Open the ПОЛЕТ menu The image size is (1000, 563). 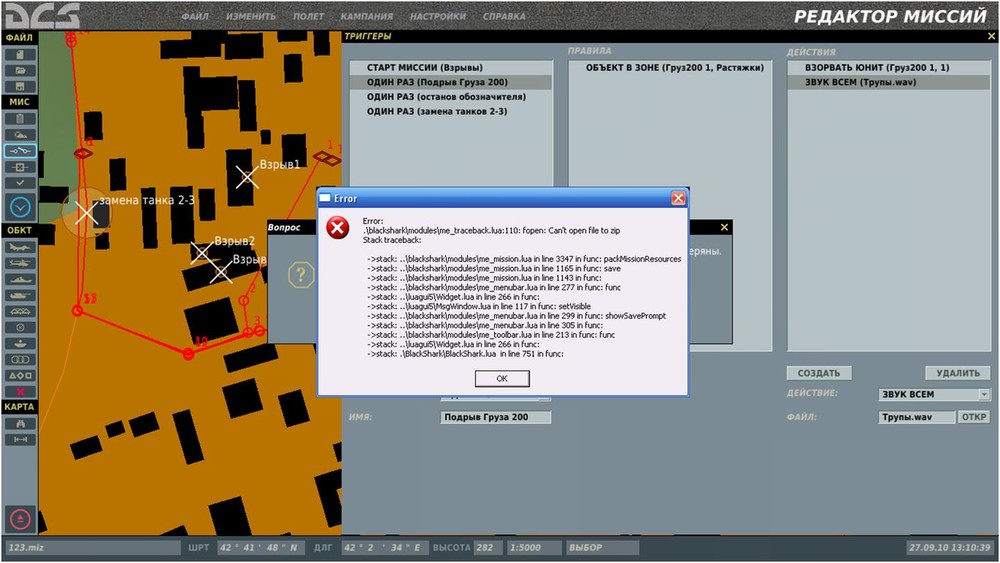(x=309, y=17)
